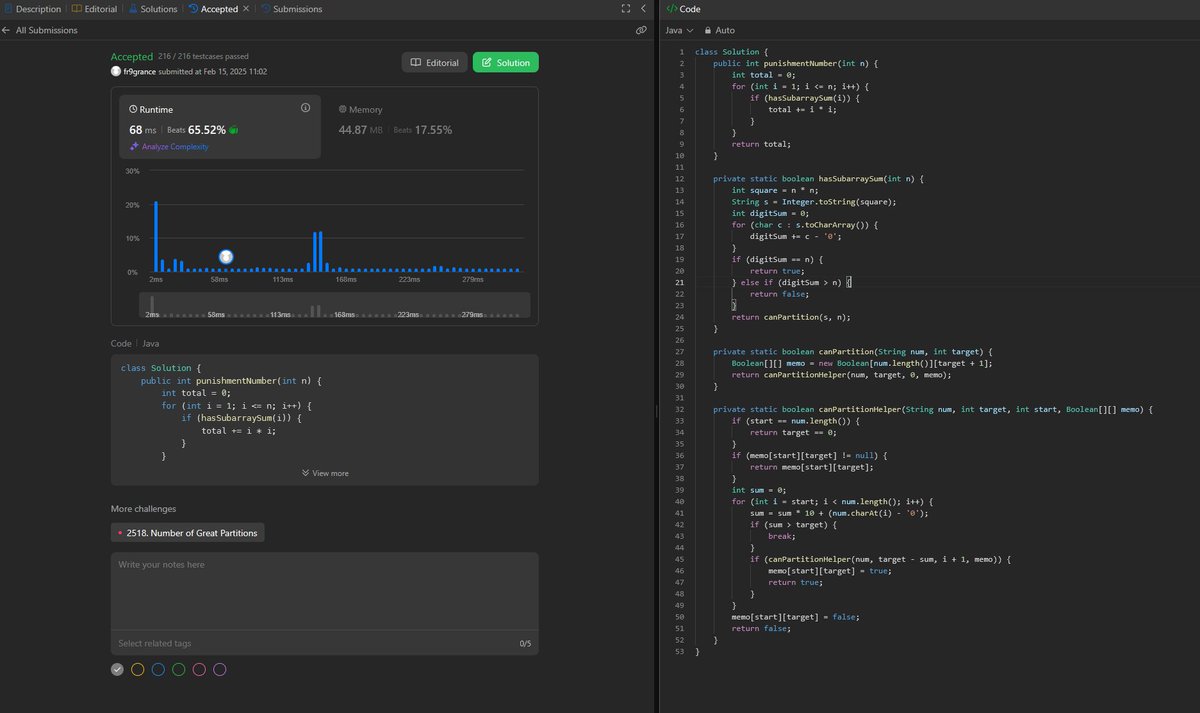Viewport: 1200px width, 713px height.
Task: Select the gray checkmark color tag
Action: [117, 669]
